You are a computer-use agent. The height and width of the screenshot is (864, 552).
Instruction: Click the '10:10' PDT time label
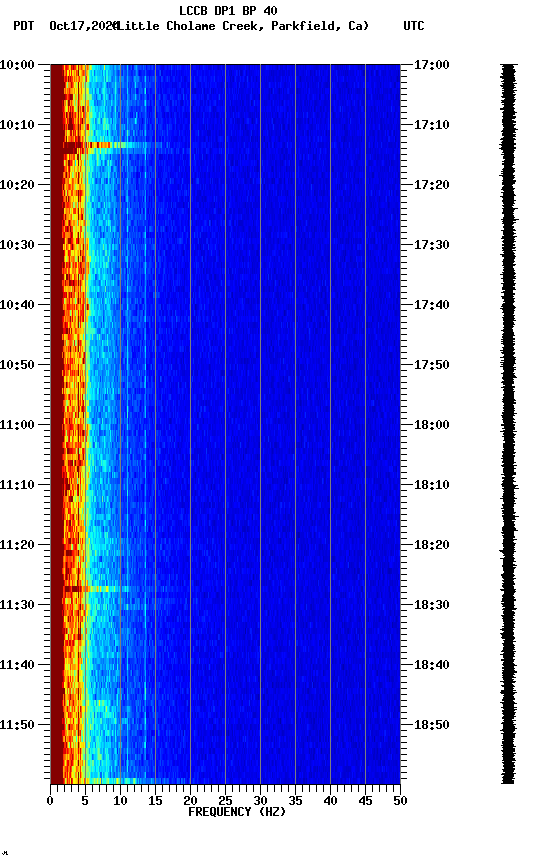point(17,125)
